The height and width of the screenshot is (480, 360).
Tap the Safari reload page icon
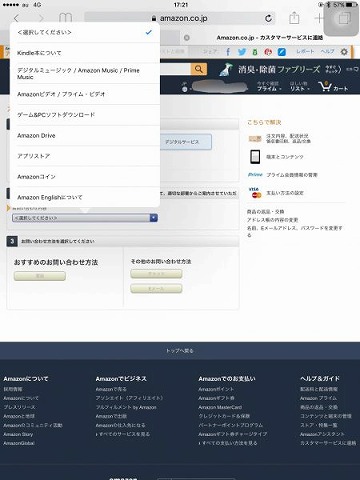point(269,18)
